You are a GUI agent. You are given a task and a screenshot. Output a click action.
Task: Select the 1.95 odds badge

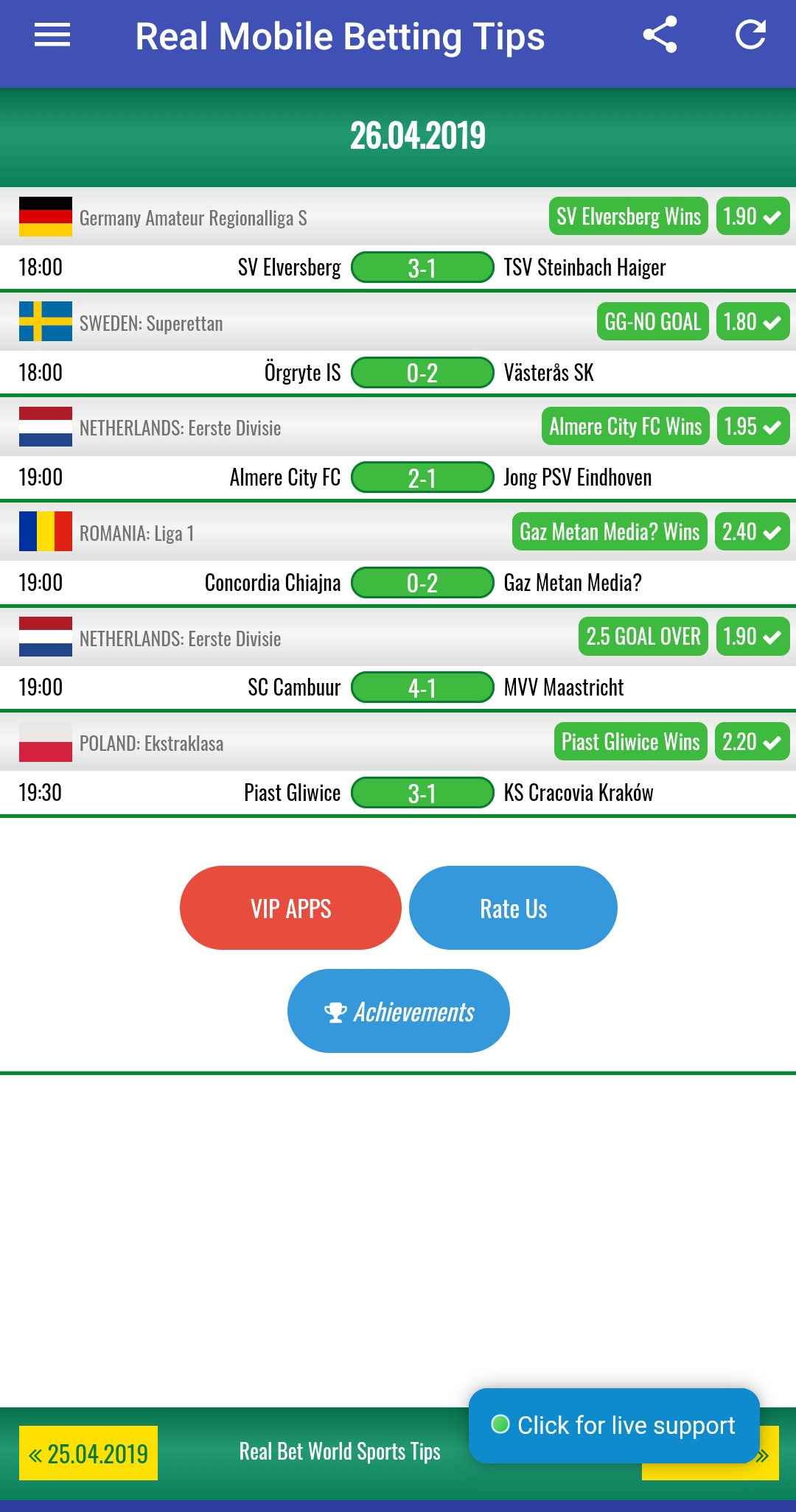click(x=753, y=427)
